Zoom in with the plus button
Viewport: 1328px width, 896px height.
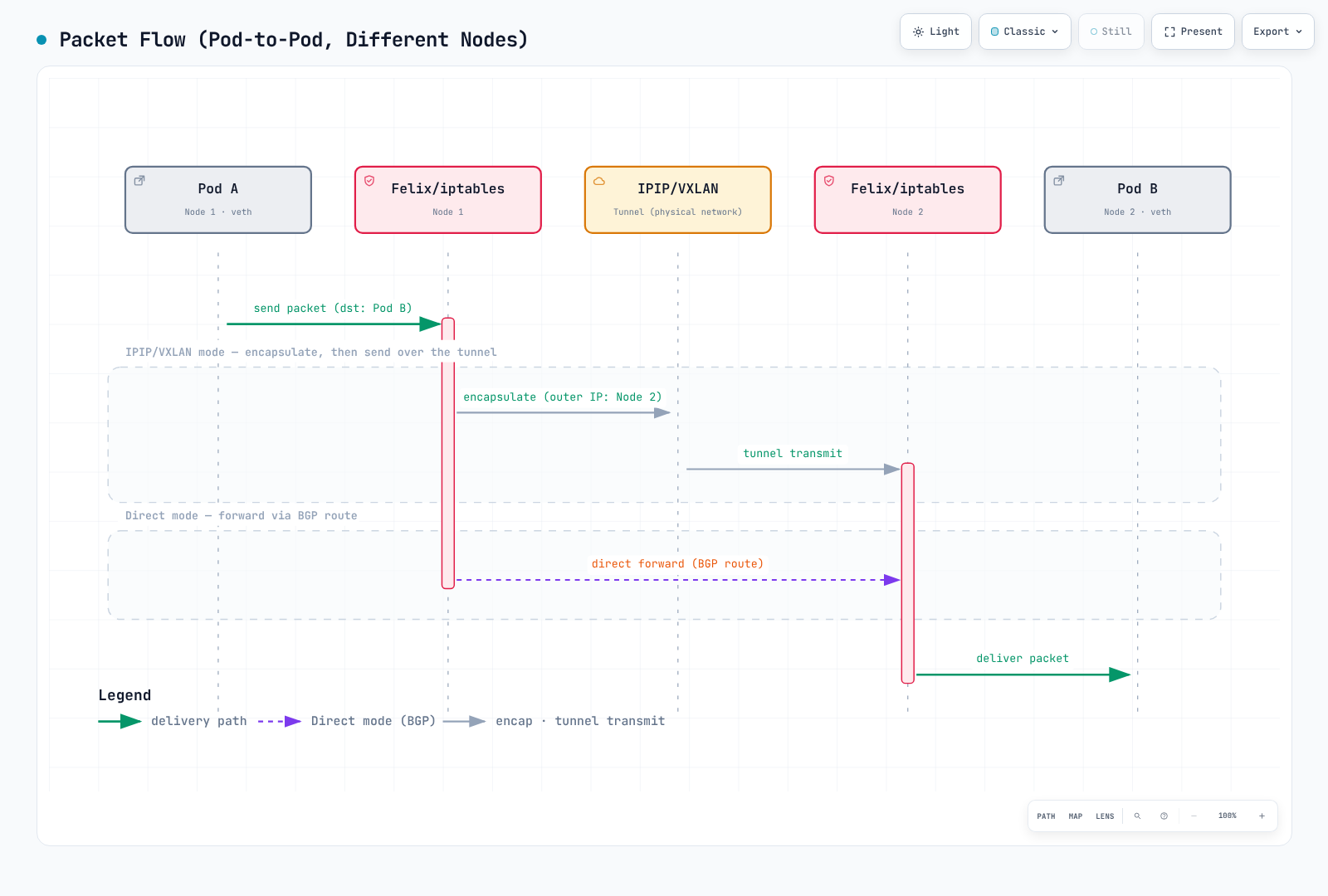click(x=1262, y=816)
